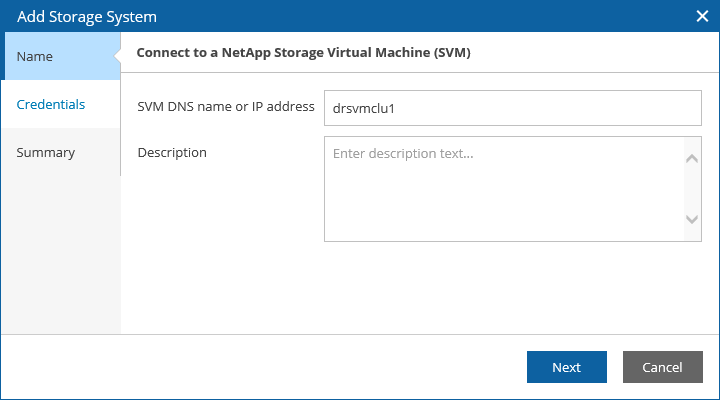720x400 pixels.
Task: Cancel adding the storage system
Action: 662,367
